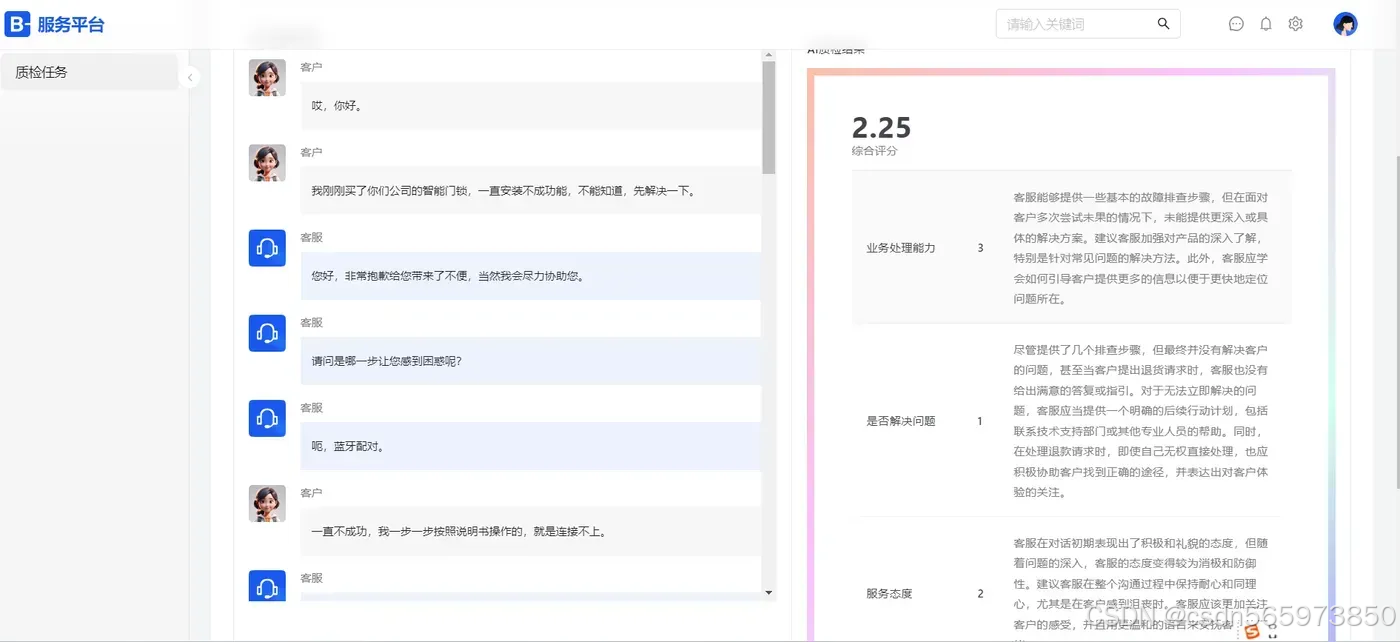Click the first 客服 headset icon
Image resolution: width=1400 pixels, height=642 pixels.
point(266,248)
